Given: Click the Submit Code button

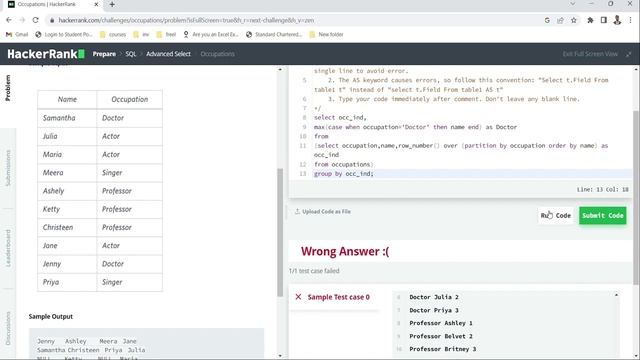Looking at the screenshot, I should pos(602,216).
